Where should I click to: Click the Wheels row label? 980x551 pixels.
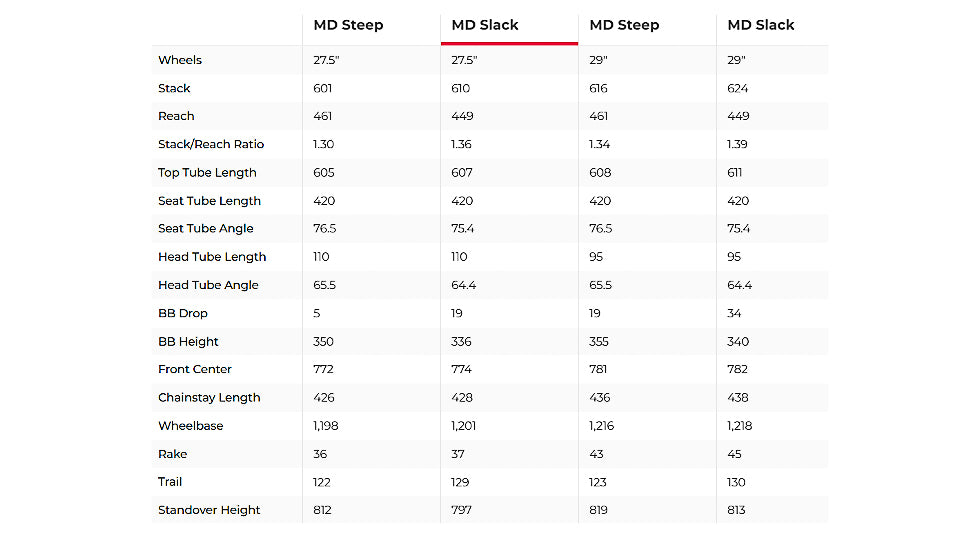point(180,60)
